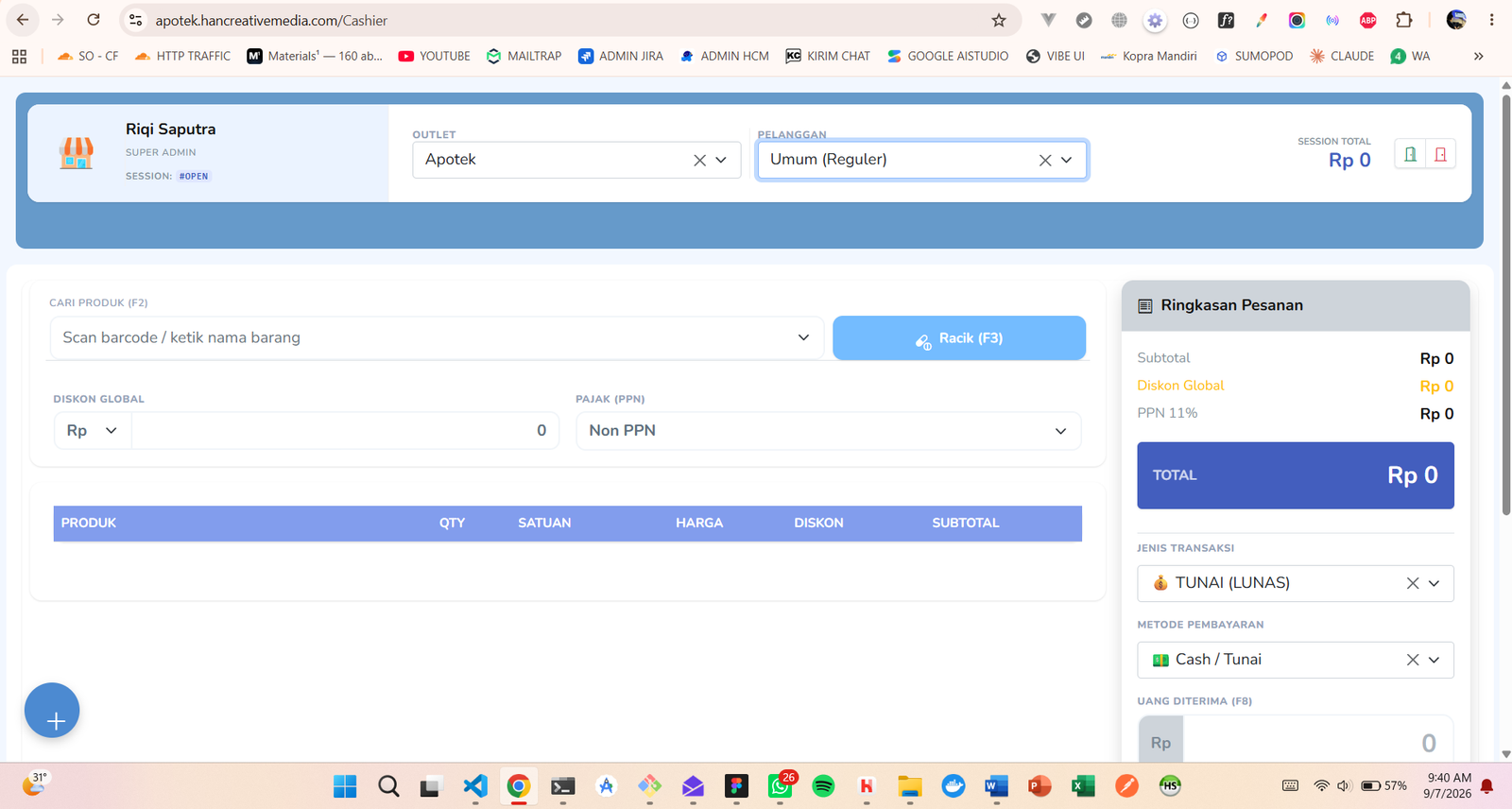Click the ABP ad blocker extension
Screen dimensions: 1512x809
click(1367, 20)
